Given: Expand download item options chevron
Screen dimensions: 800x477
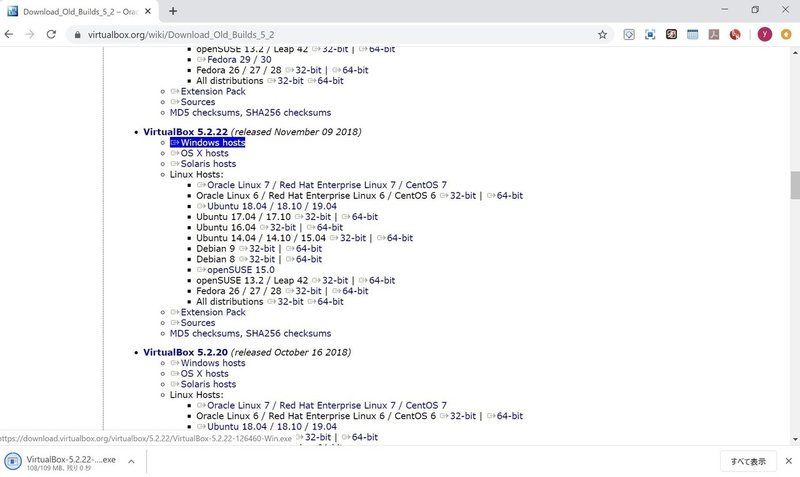Looking at the screenshot, I should tap(131, 461).
